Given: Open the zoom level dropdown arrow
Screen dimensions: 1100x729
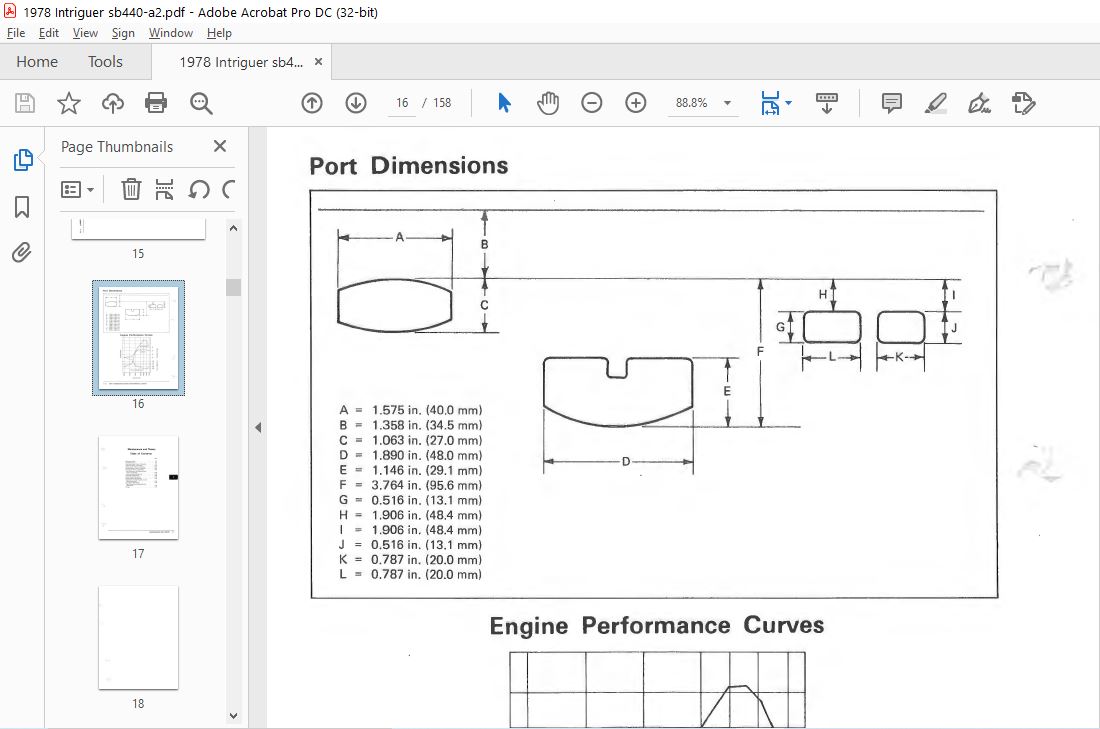Looking at the screenshot, I should coord(727,103).
